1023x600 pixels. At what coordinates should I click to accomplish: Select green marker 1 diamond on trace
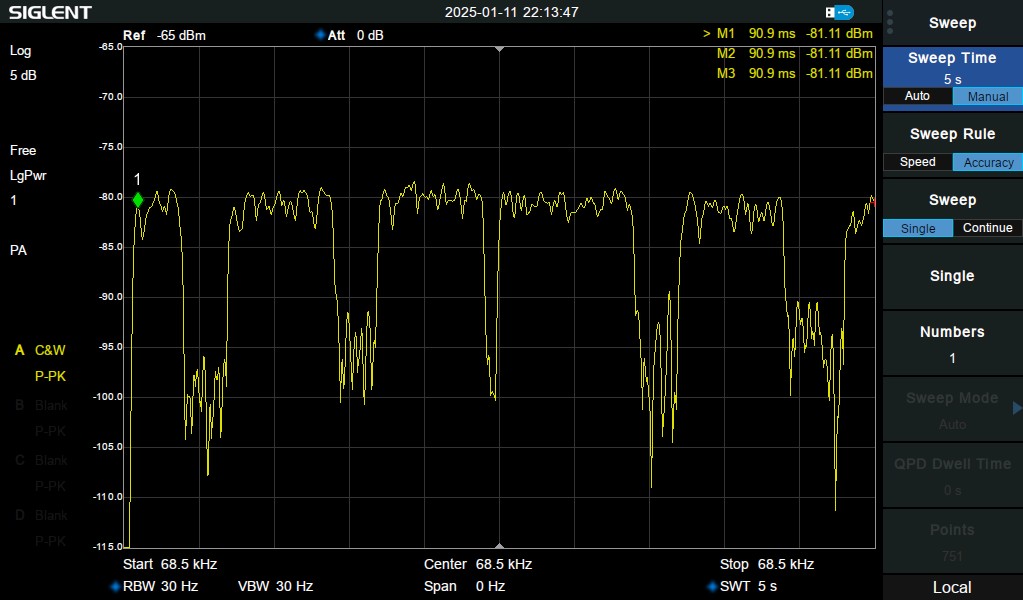[x=138, y=200]
